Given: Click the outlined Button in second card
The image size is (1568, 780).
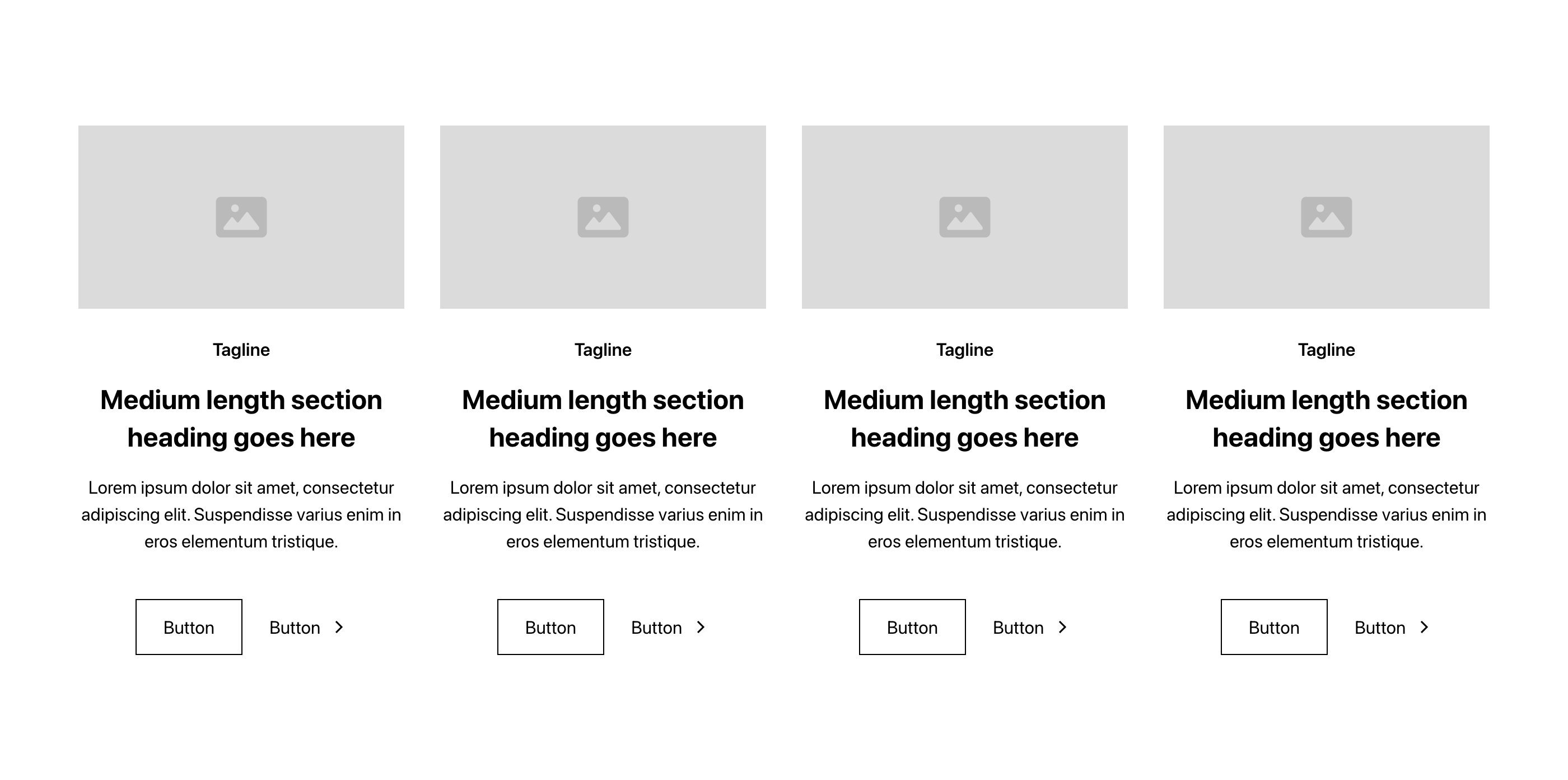Looking at the screenshot, I should click(x=550, y=627).
